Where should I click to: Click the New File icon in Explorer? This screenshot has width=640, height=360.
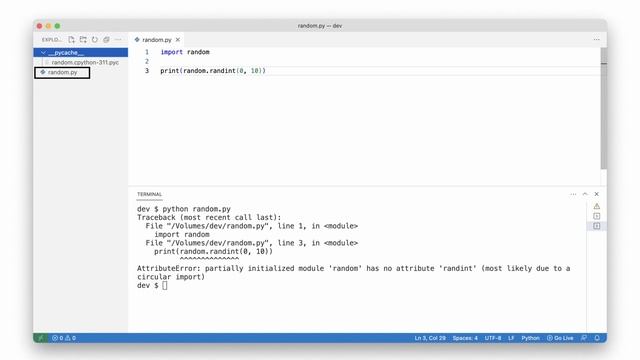(71, 40)
